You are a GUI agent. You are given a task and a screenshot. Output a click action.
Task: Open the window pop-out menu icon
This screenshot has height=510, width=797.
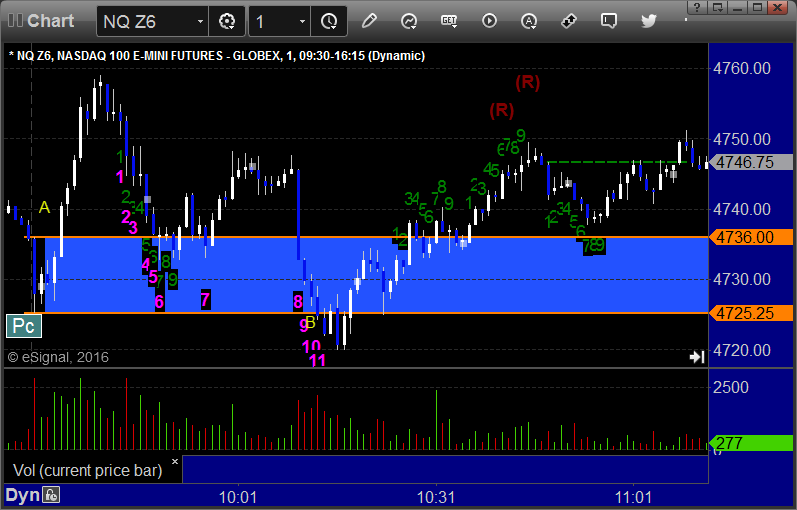tap(718, 8)
